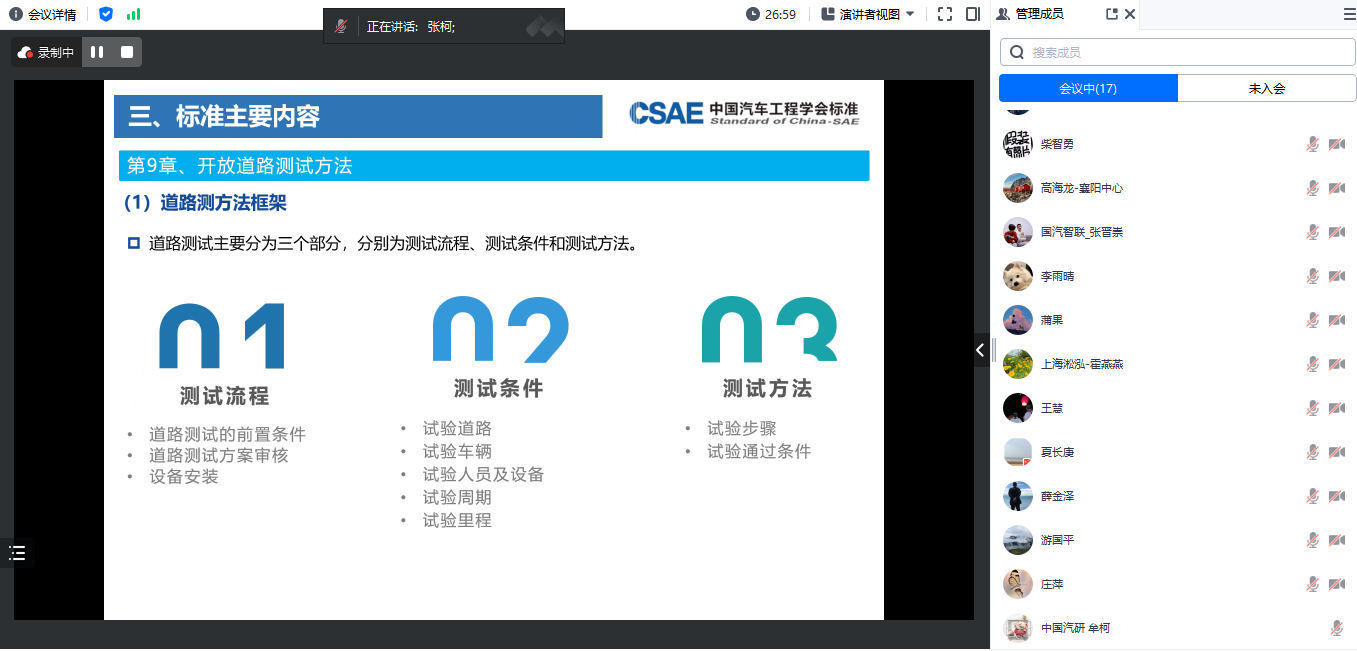Open the list icon at bottom left

(17, 553)
